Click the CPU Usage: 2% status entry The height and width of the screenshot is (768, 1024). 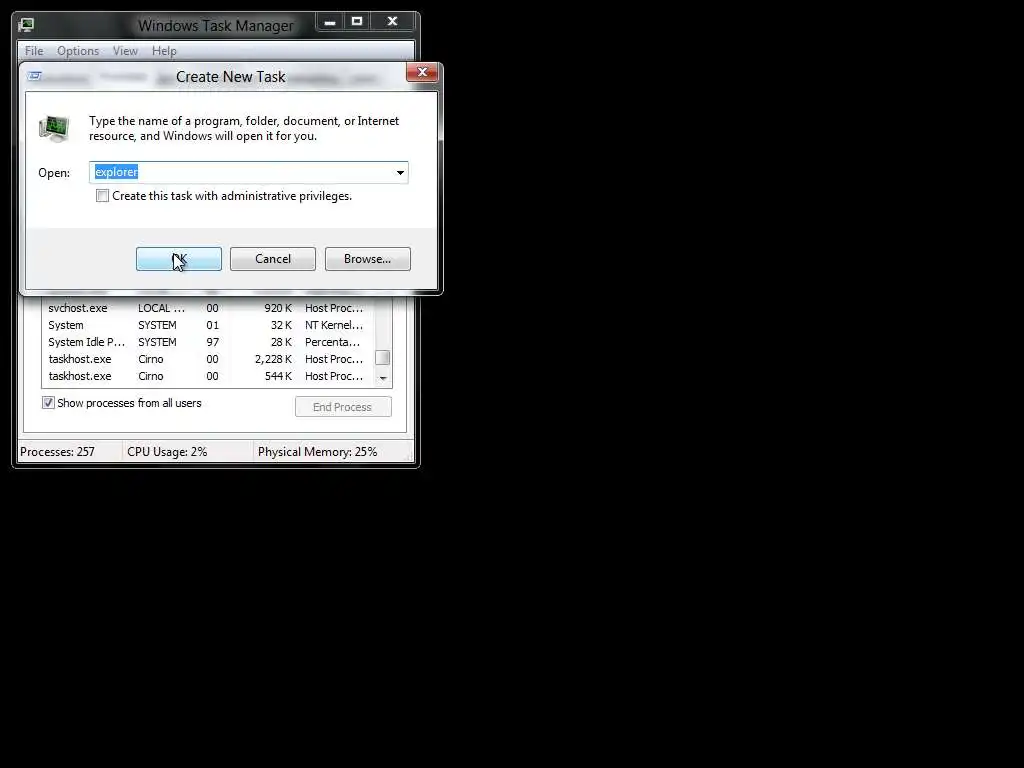(x=167, y=452)
